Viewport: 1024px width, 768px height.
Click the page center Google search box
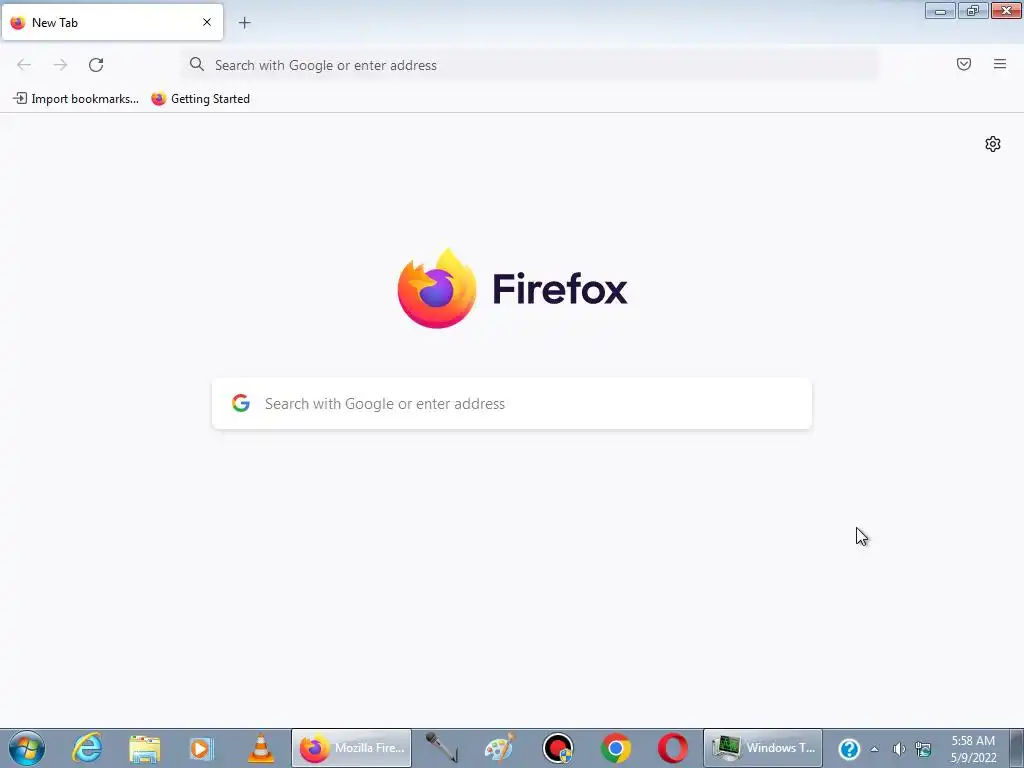tap(512, 404)
